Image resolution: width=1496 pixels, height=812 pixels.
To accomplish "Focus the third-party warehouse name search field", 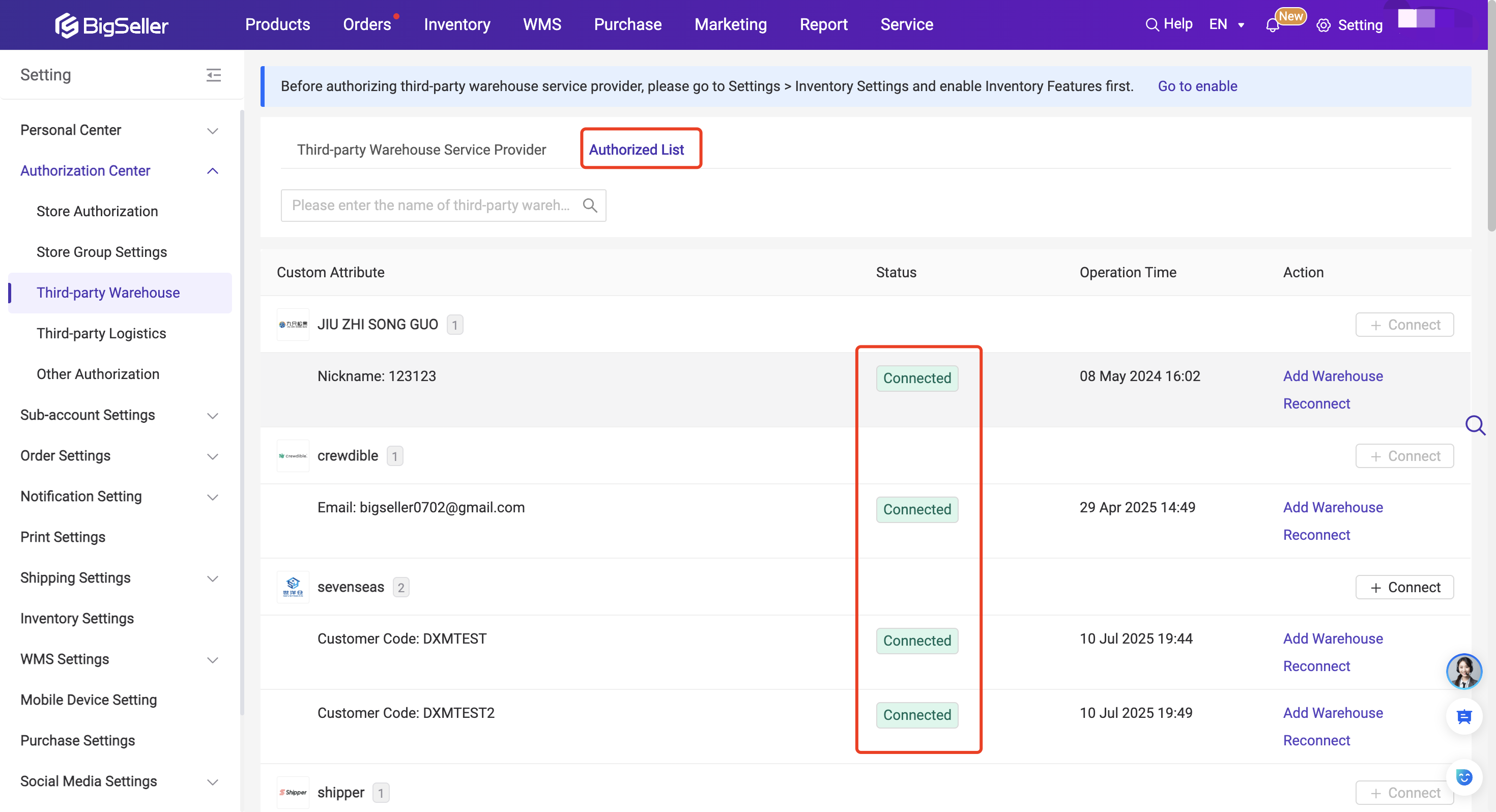I will [x=443, y=205].
